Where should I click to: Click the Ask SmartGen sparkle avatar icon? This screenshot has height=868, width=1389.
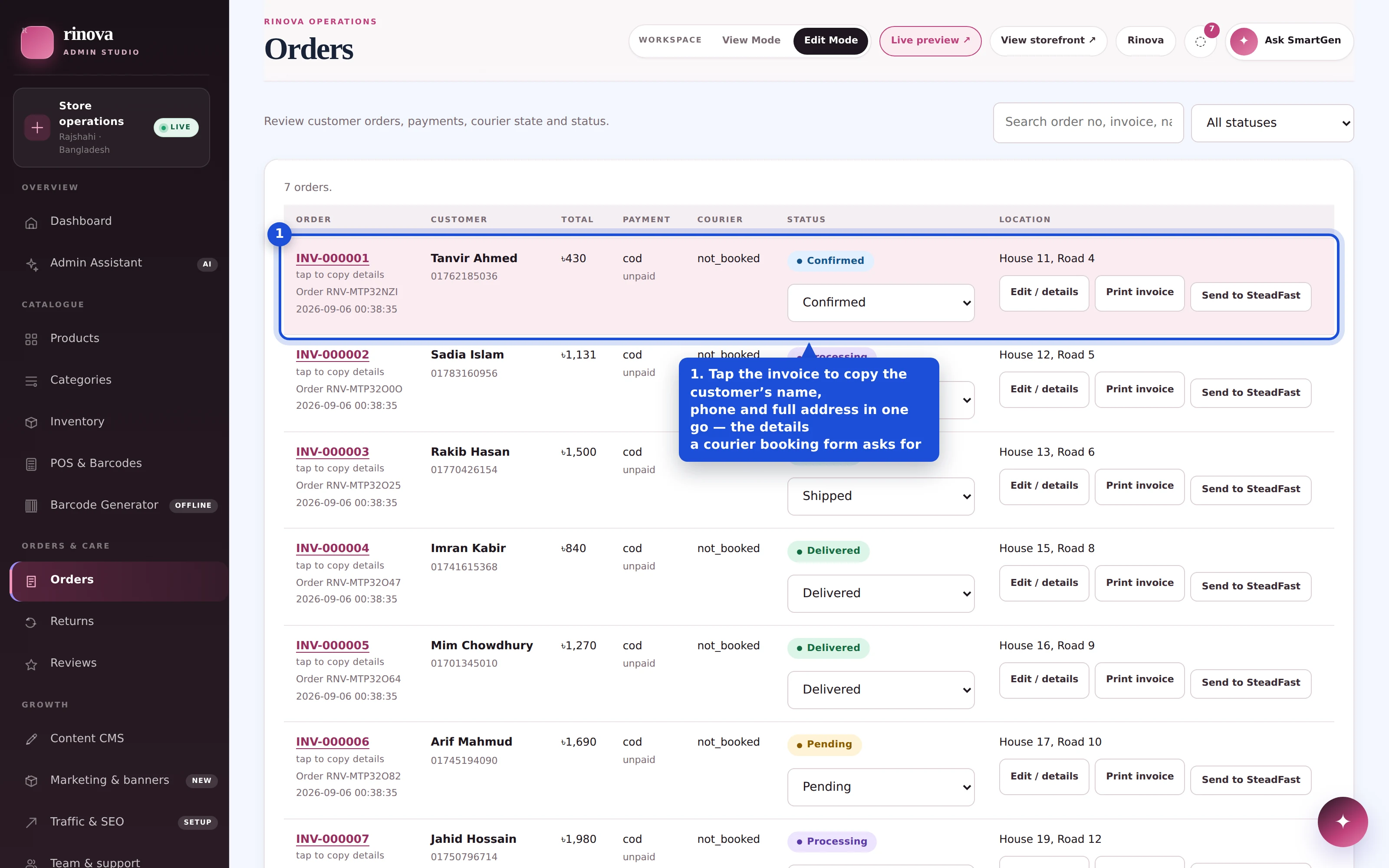click(1244, 41)
